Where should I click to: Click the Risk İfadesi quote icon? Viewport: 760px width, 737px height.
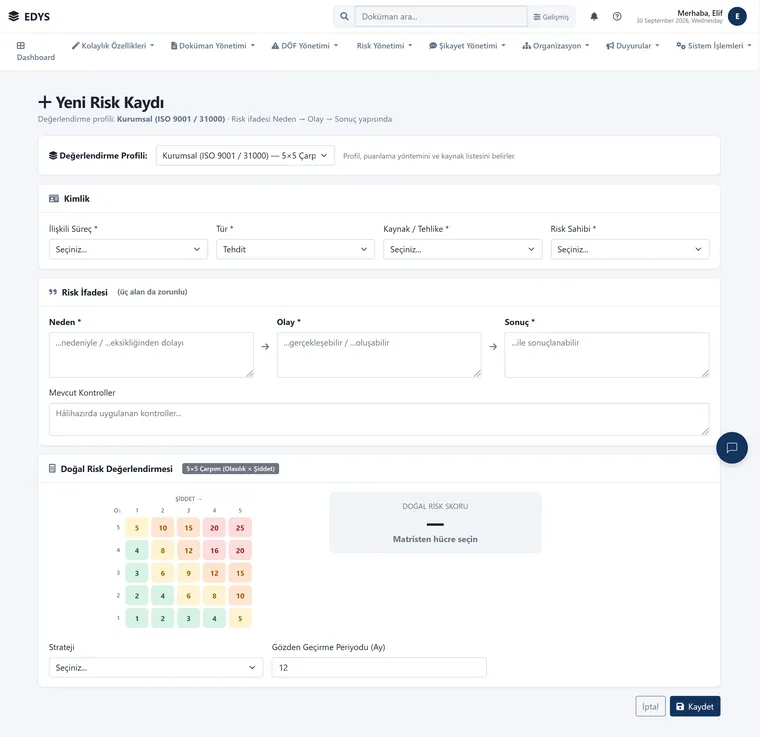[53, 292]
